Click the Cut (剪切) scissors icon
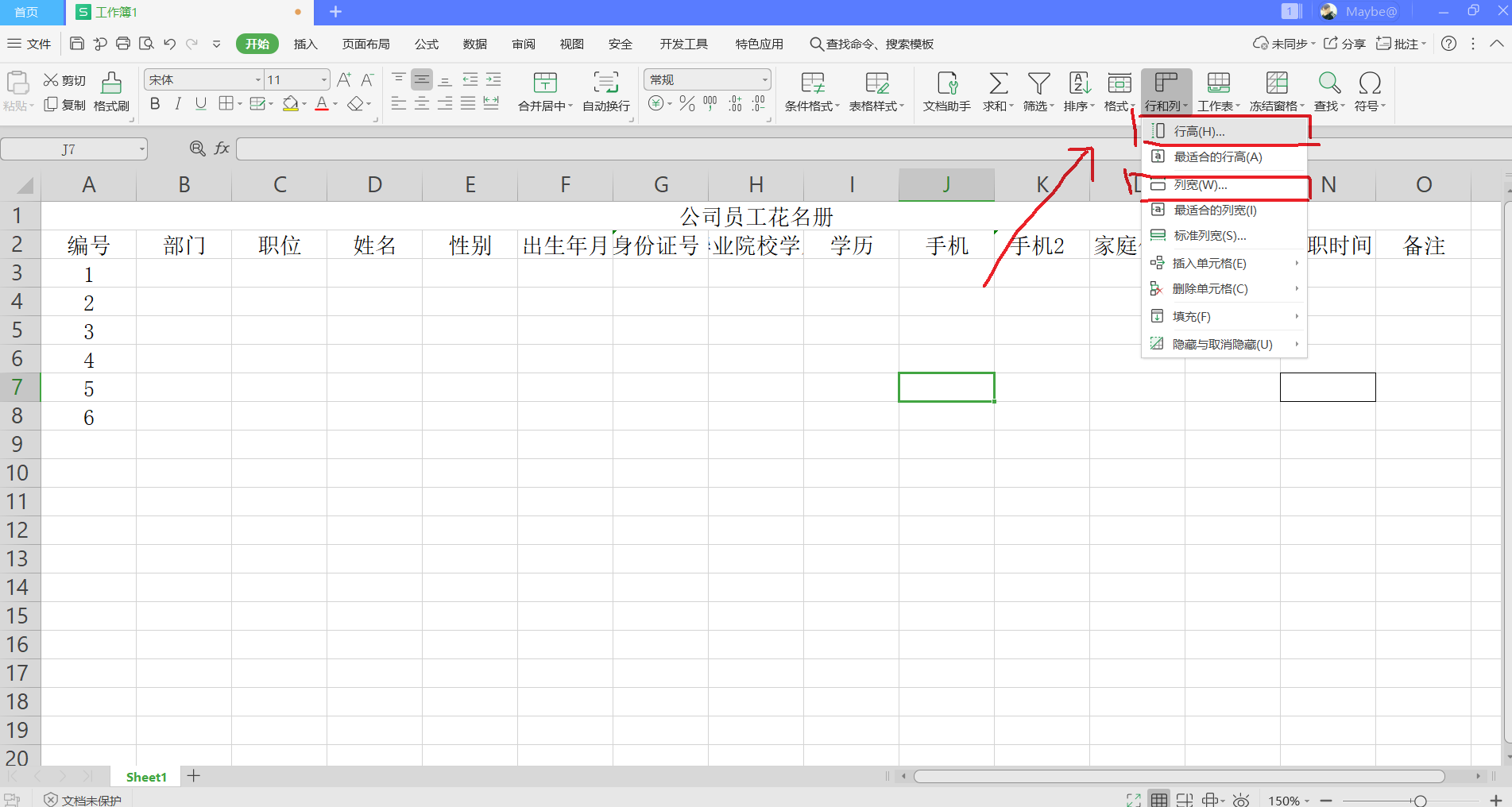 [51, 80]
